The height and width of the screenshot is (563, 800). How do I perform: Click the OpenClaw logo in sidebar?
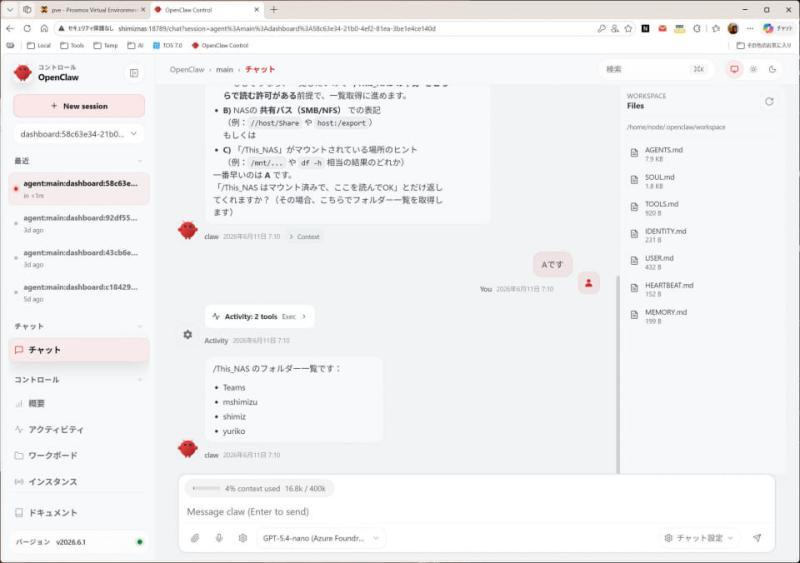pos(22,73)
